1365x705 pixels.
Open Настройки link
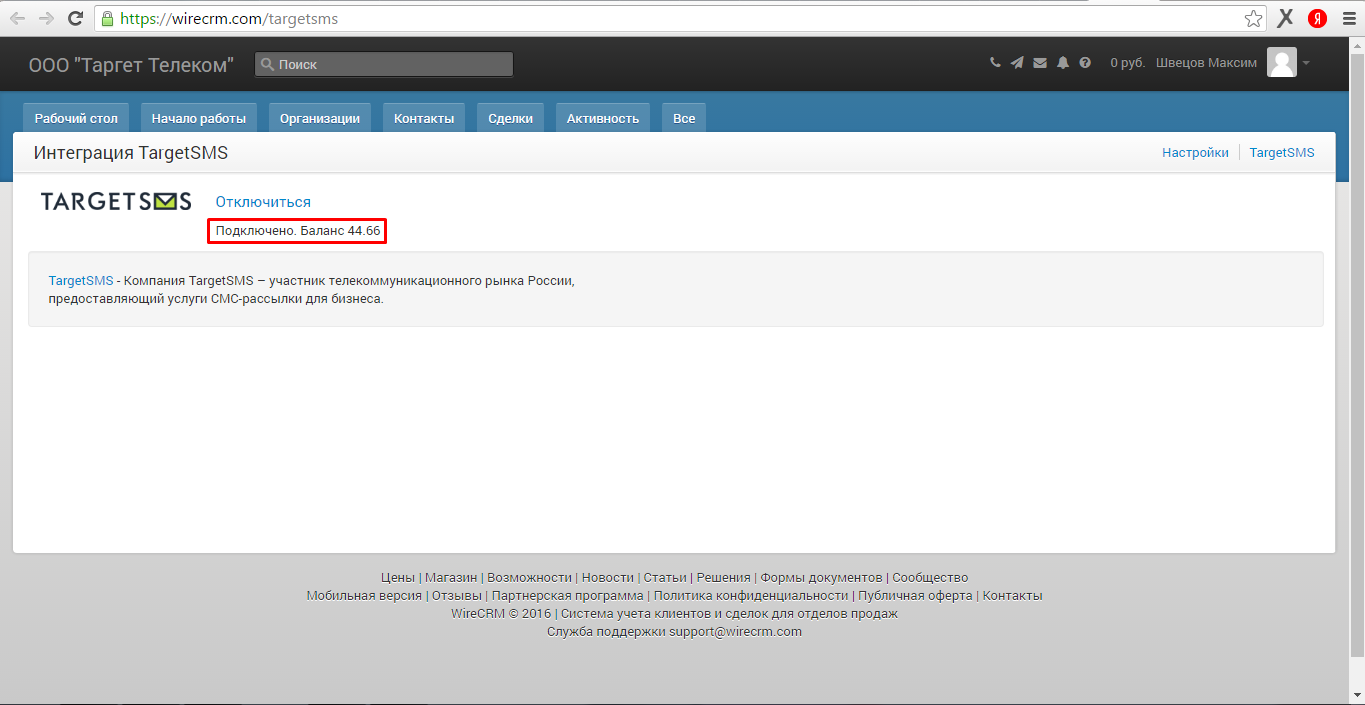click(x=1195, y=153)
